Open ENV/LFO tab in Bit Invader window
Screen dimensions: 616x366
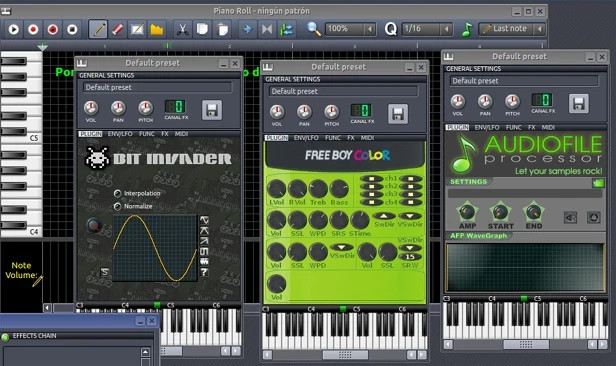pos(120,134)
